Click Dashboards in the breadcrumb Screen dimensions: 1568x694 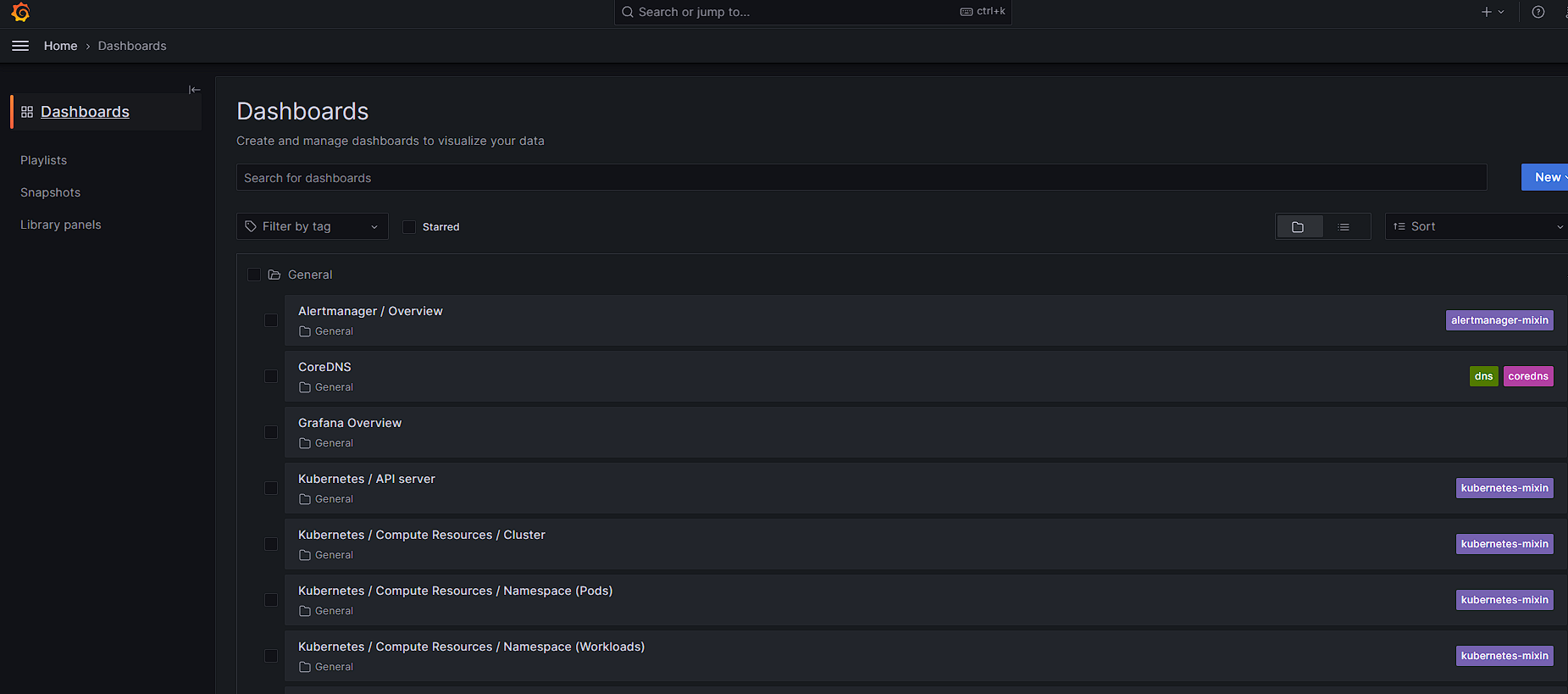click(x=132, y=46)
